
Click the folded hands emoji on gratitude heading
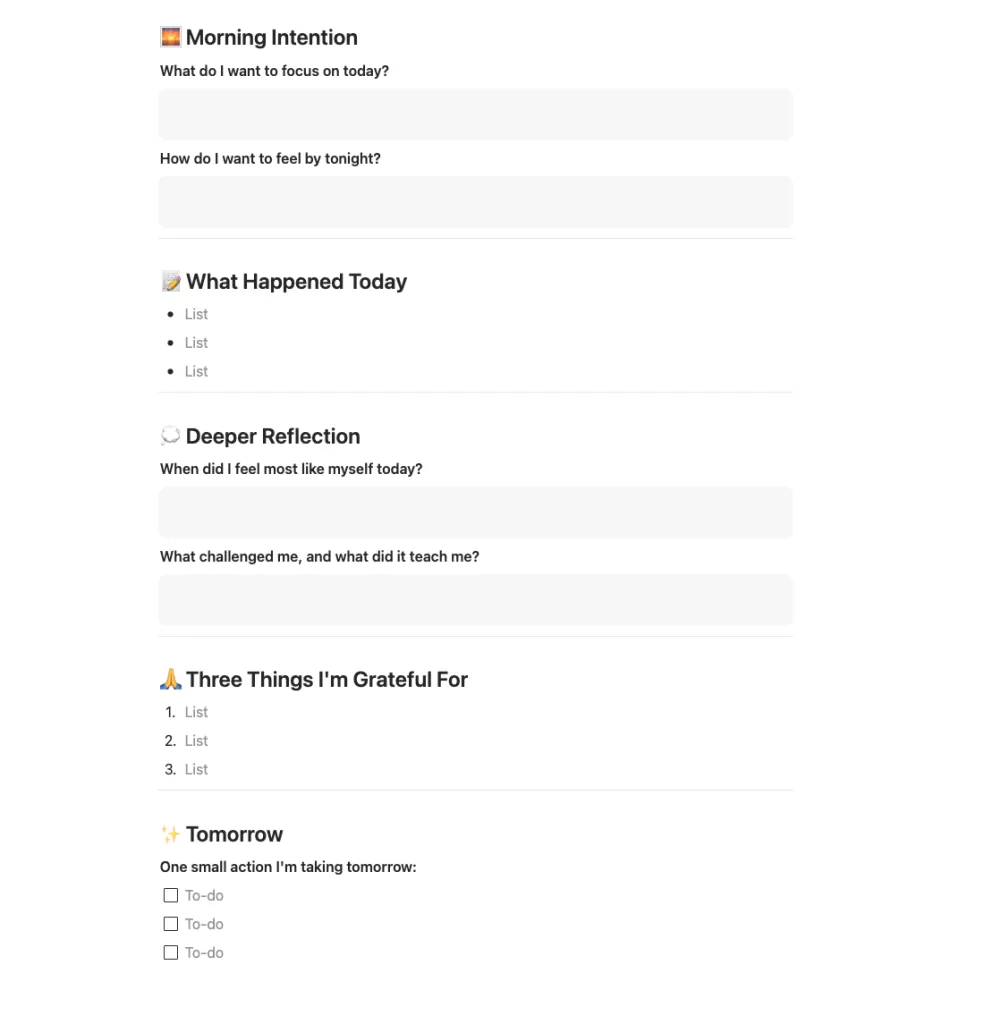click(x=169, y=679)
